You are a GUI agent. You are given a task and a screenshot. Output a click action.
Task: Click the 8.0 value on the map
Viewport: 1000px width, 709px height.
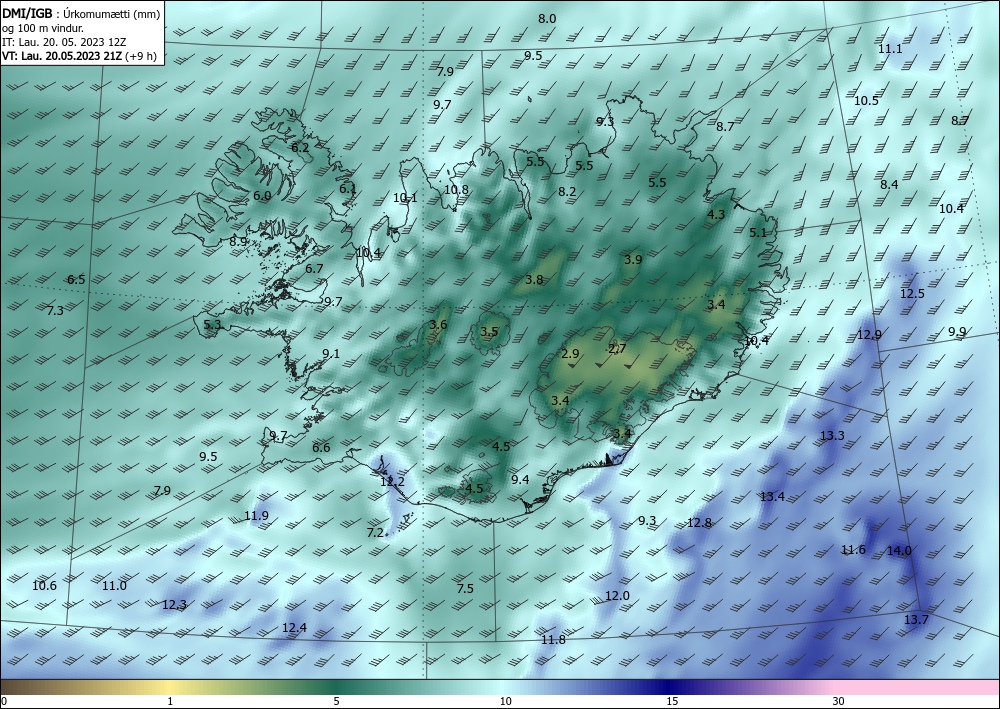547,19
